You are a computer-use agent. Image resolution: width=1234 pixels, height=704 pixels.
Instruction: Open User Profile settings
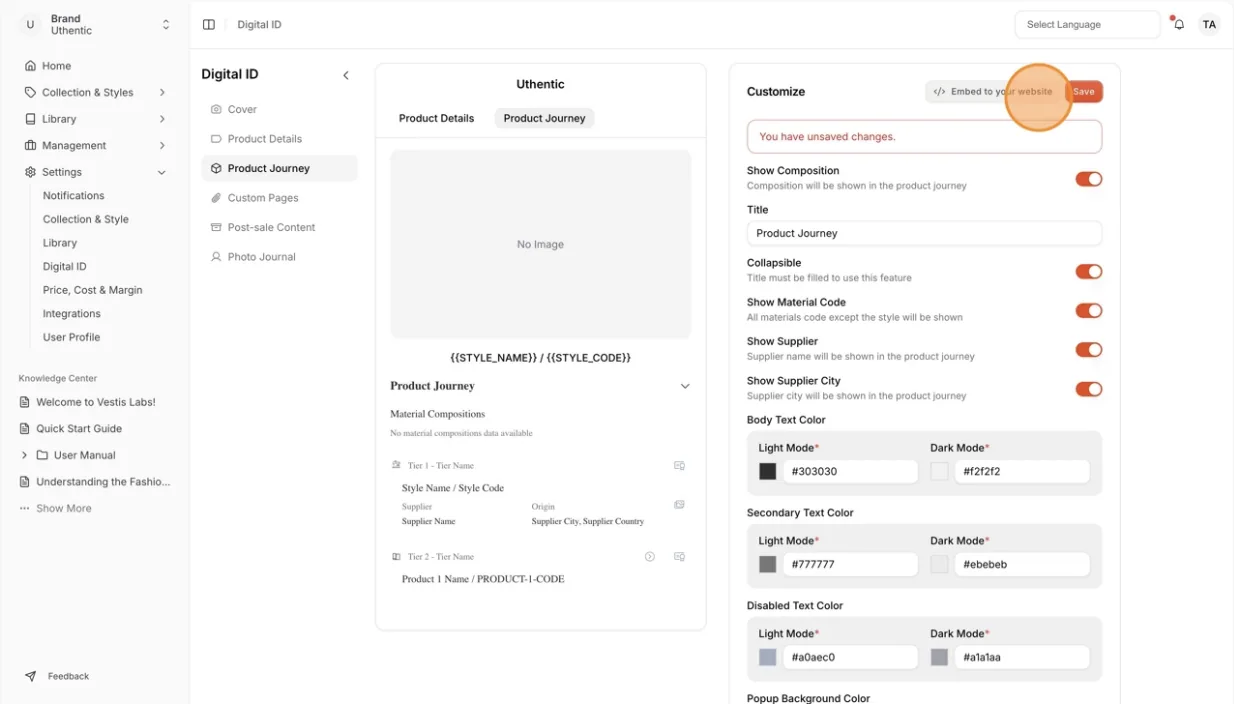(72, 337)
